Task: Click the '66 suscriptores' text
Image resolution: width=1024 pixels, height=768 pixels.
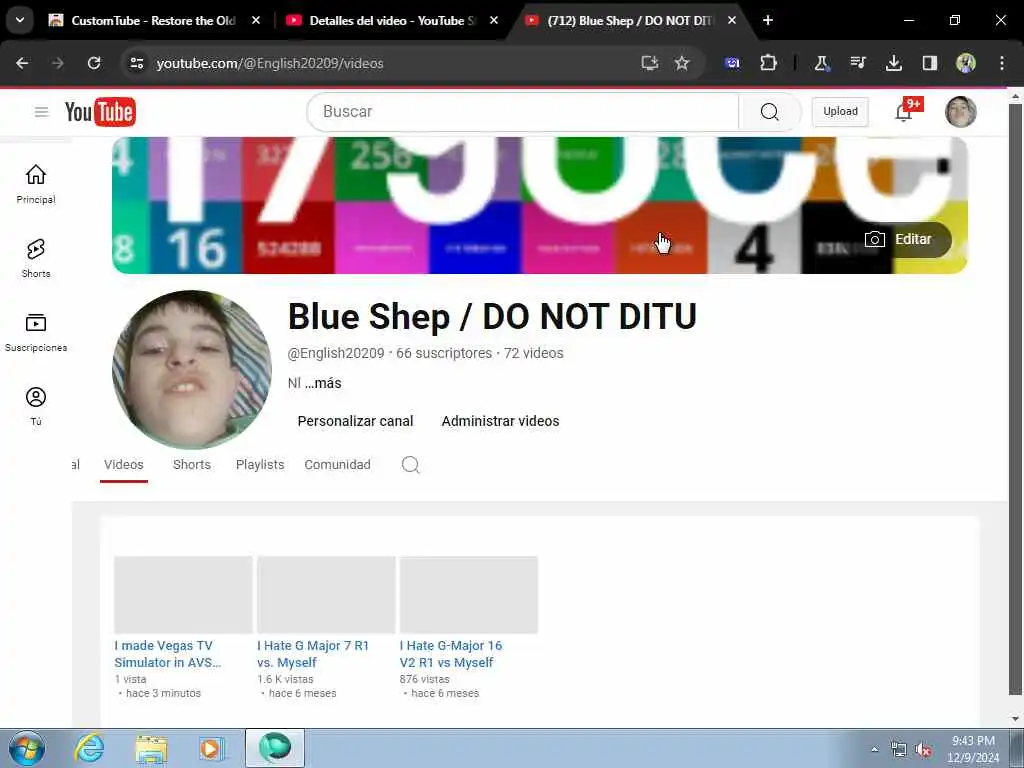Action: (x=444, y=353)
